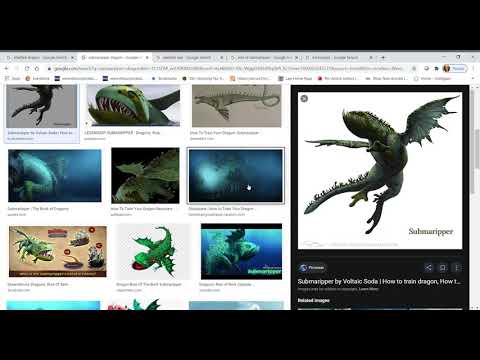Close the image preview panel X
Image resolution: width=480 pixels, height=360 pixels.
click(x=304, y=98)
